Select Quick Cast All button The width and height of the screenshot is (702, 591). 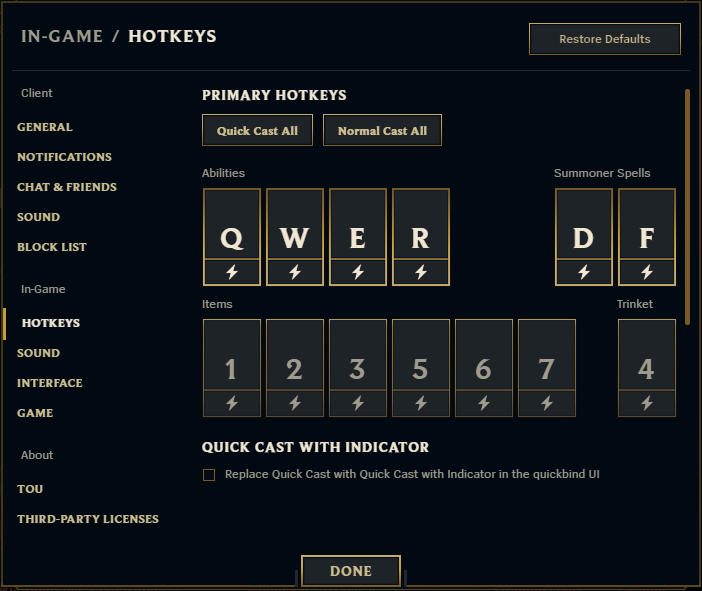click(x=257, y=131)
